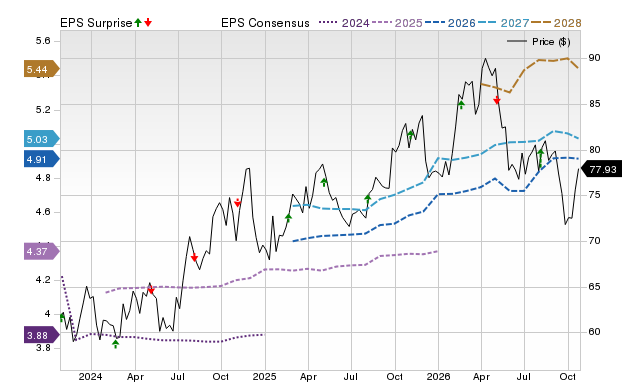Screen dimensions: 640x382
Task: Toggle the 2028 consensus legend entry
Action: [x=556, y=23]
